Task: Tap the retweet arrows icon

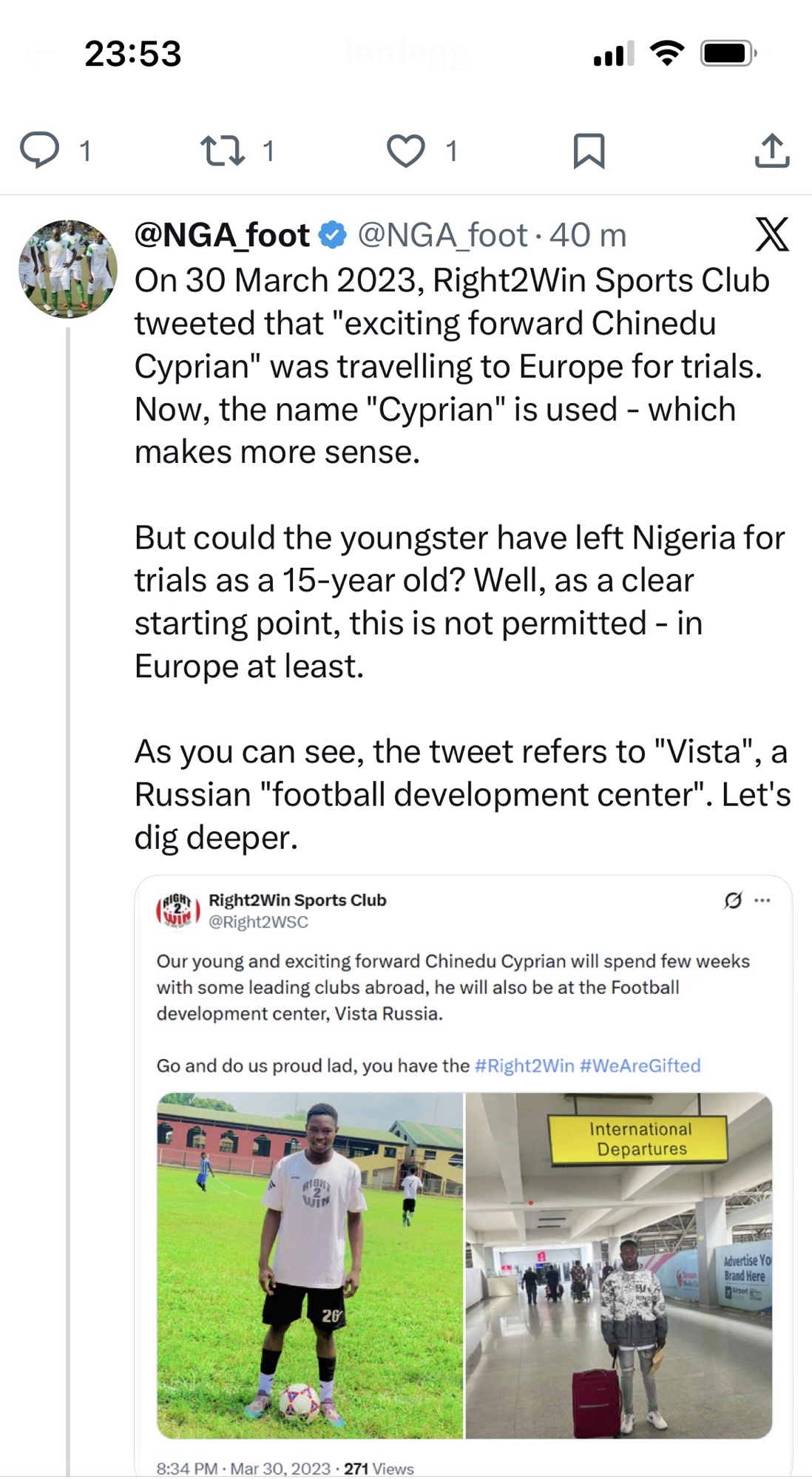Action: [x=223, y=150]
